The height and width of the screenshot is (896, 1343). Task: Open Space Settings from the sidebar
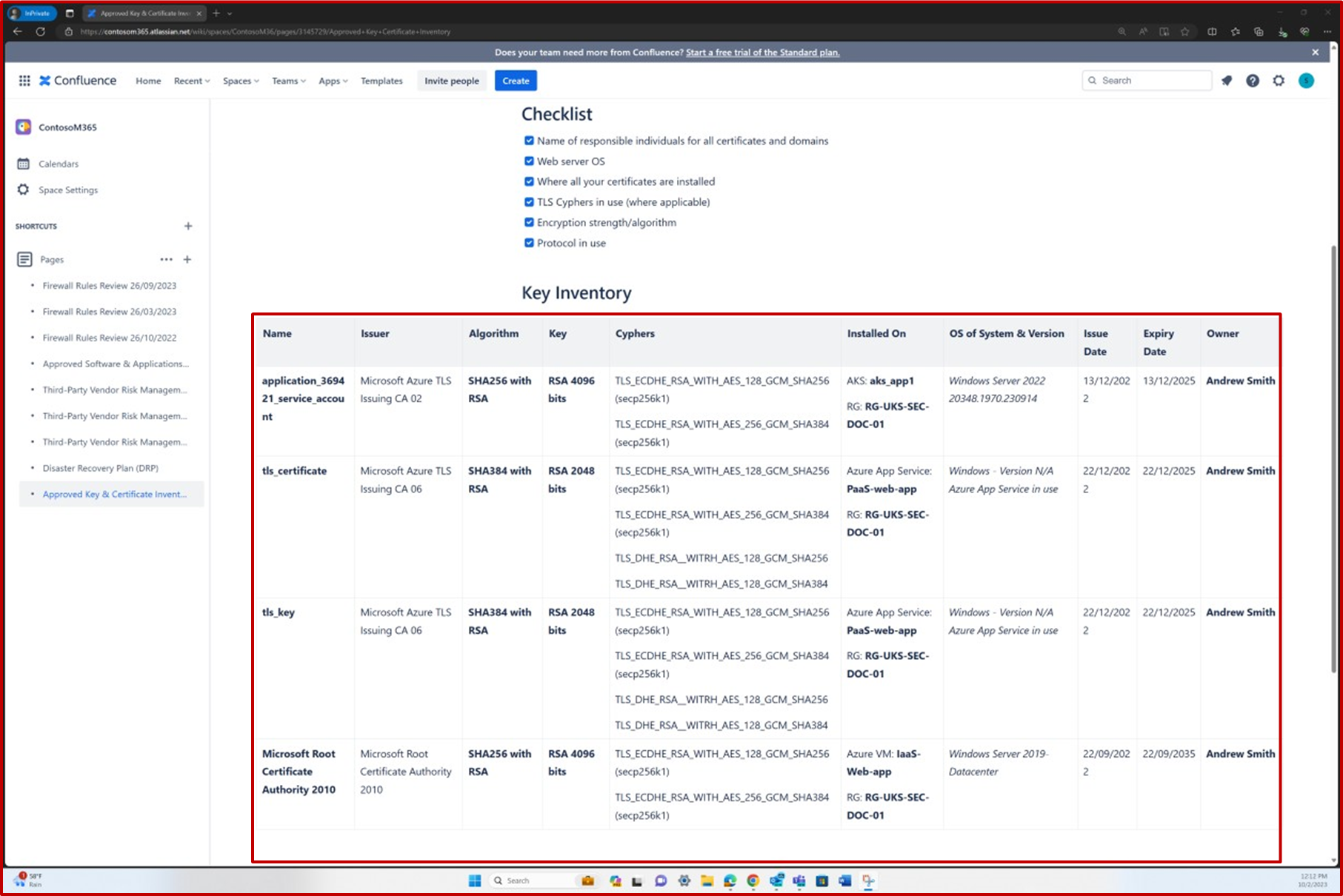pos(67,190)
